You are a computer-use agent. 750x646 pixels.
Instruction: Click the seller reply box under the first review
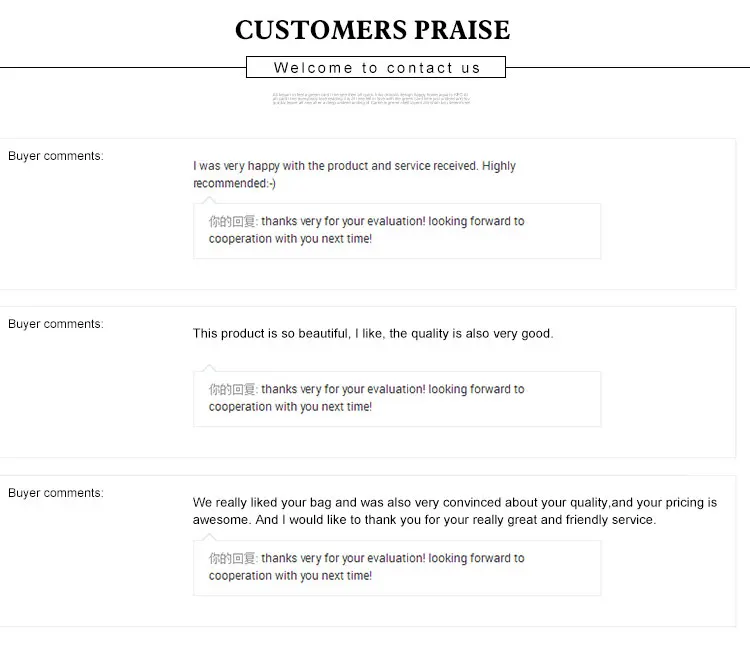click(x=396, y=231)
